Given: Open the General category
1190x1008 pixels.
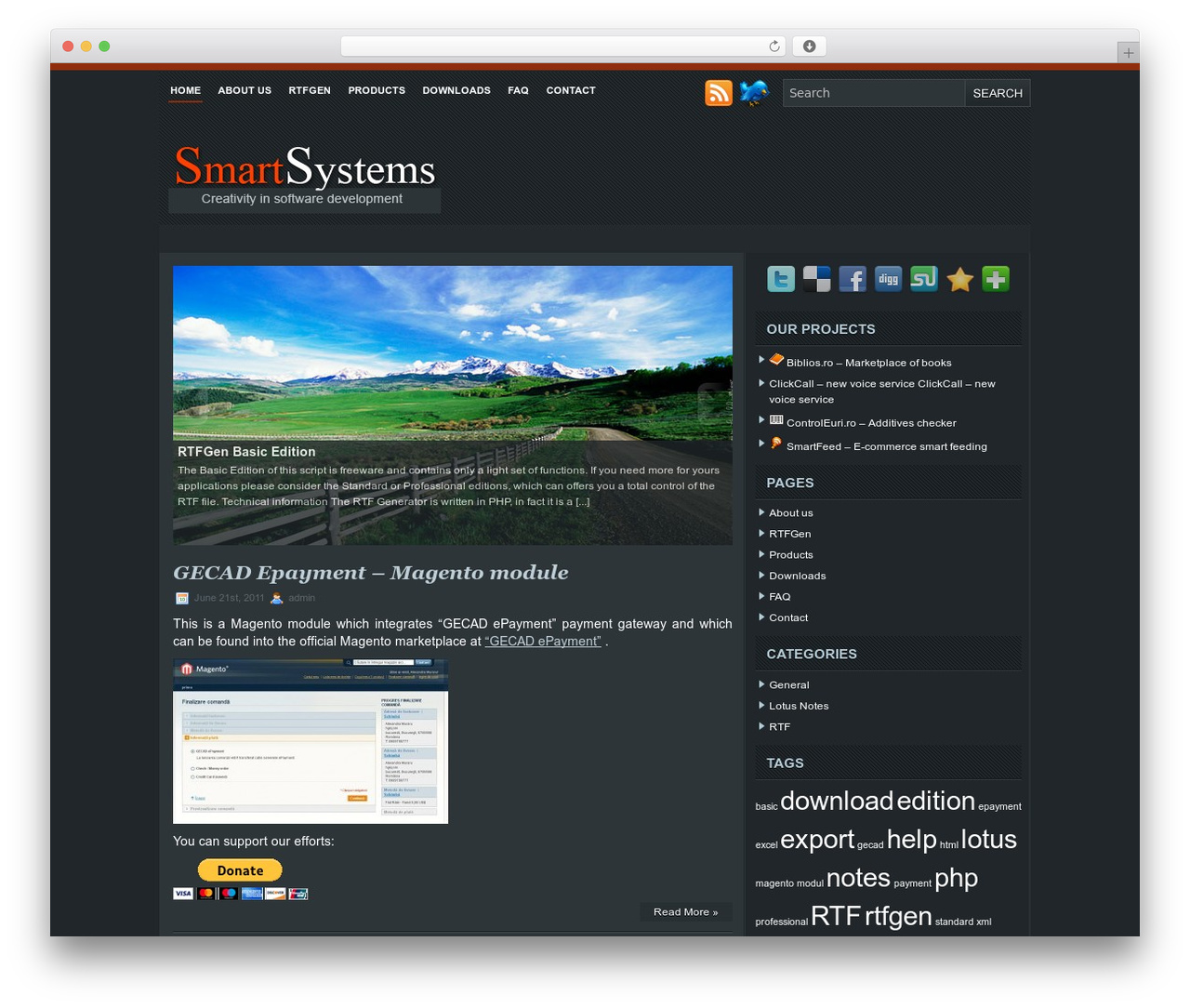Looking at the screenshot, I should pos(789,685).
